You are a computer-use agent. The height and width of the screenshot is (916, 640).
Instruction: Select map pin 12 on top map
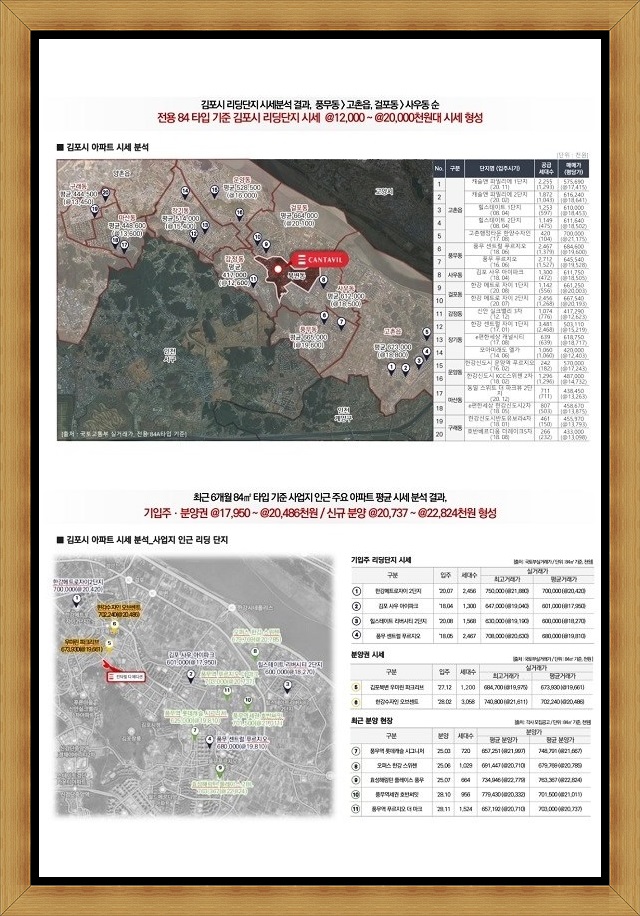pyautogui.click(x=193, y=234)
